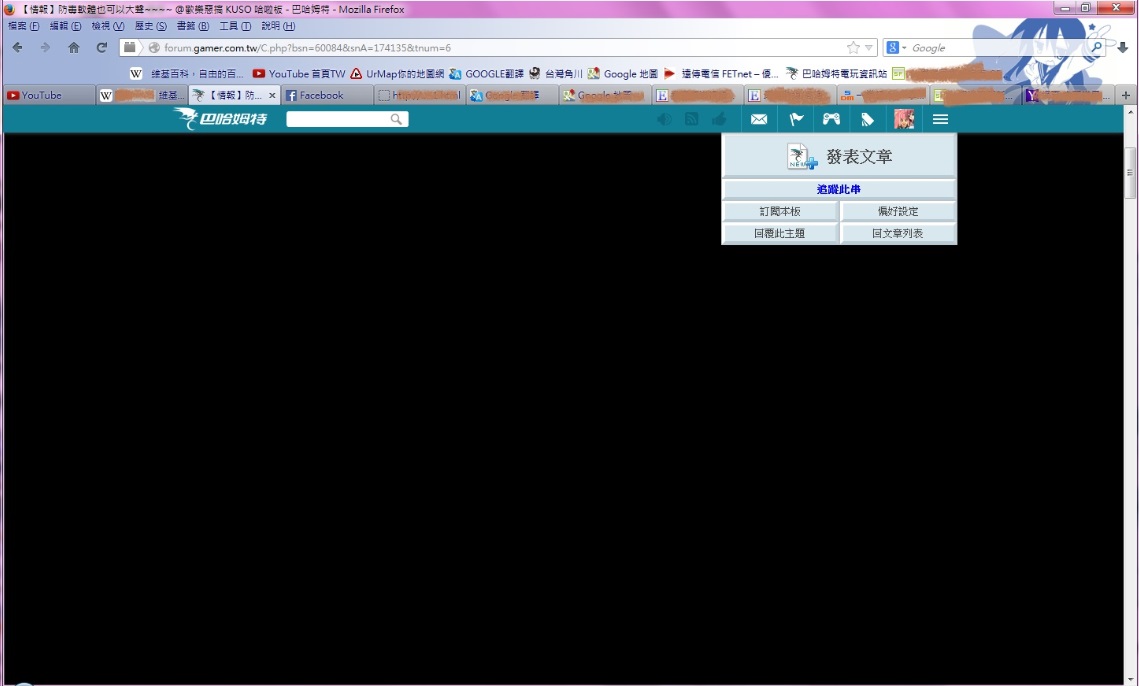This screenshot has height=686, width=1139.
Task: Click the speaker sound icon in site header
Action: click(664, 119)
